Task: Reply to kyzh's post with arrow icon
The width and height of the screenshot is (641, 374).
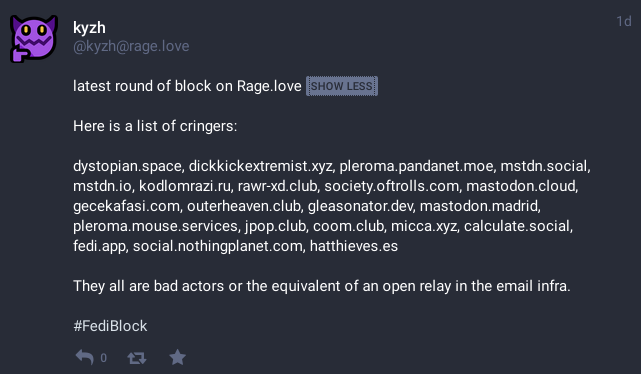Action: (x=85, y=358)
